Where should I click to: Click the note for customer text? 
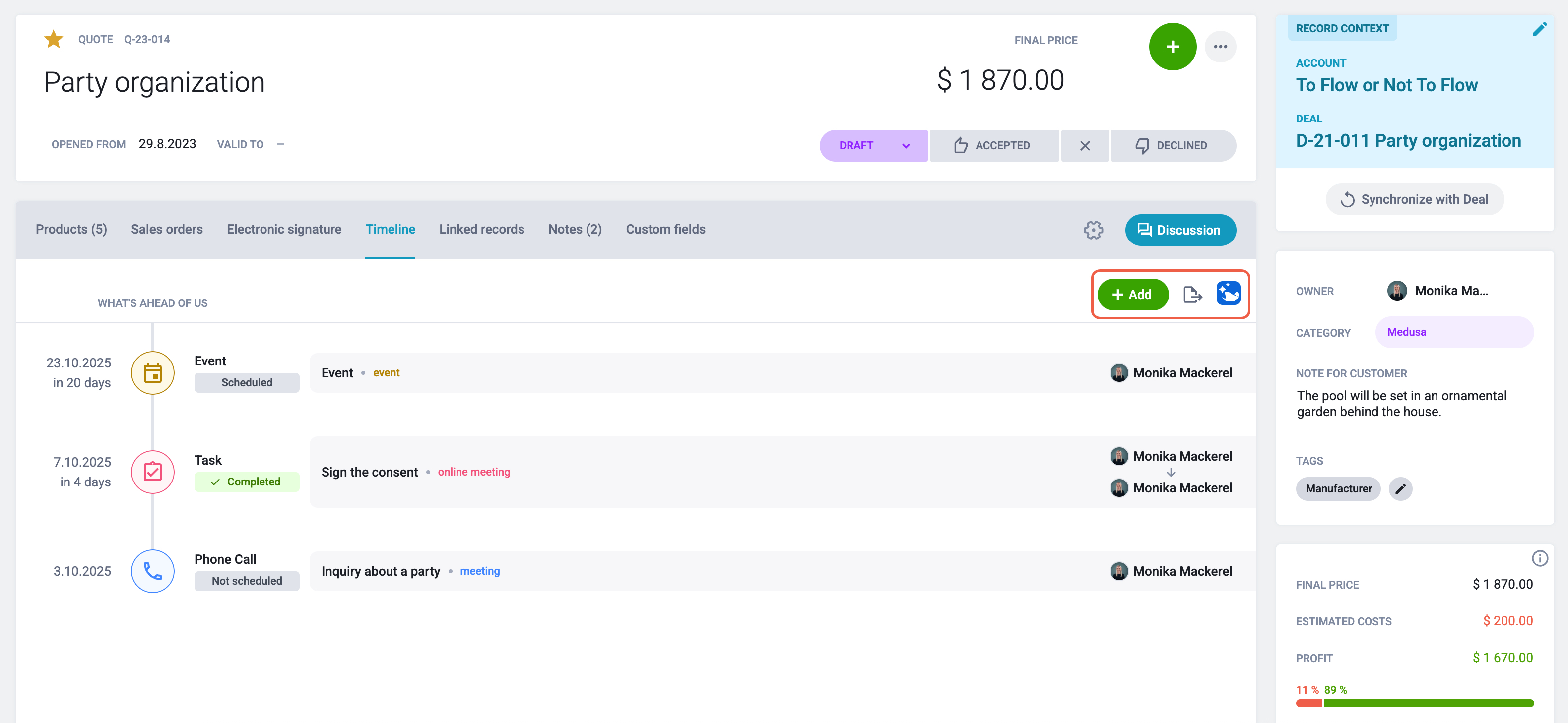coord(1402,403)
